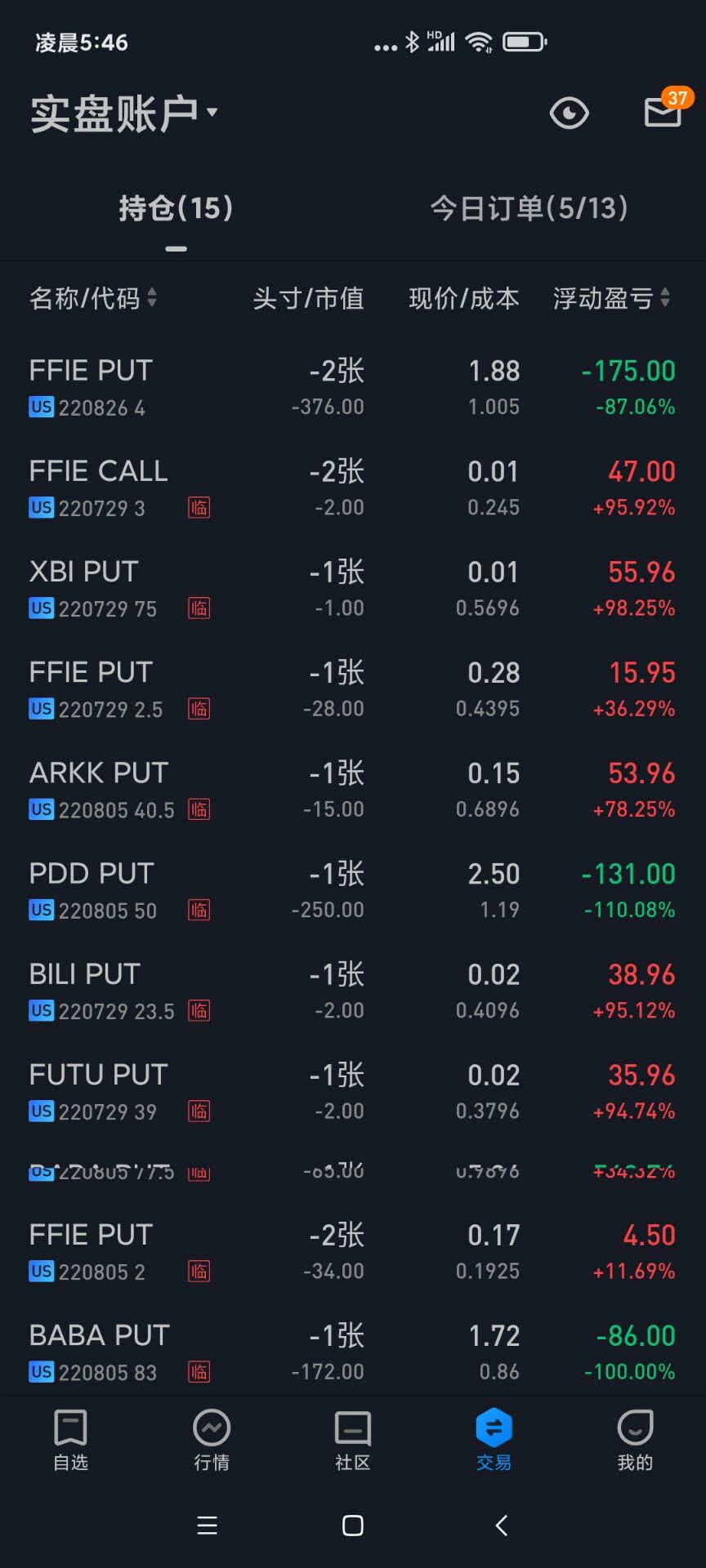Tap the Android home square button
The image size is (706, 1568).
pyautogui.click(x=353, y=1526)
